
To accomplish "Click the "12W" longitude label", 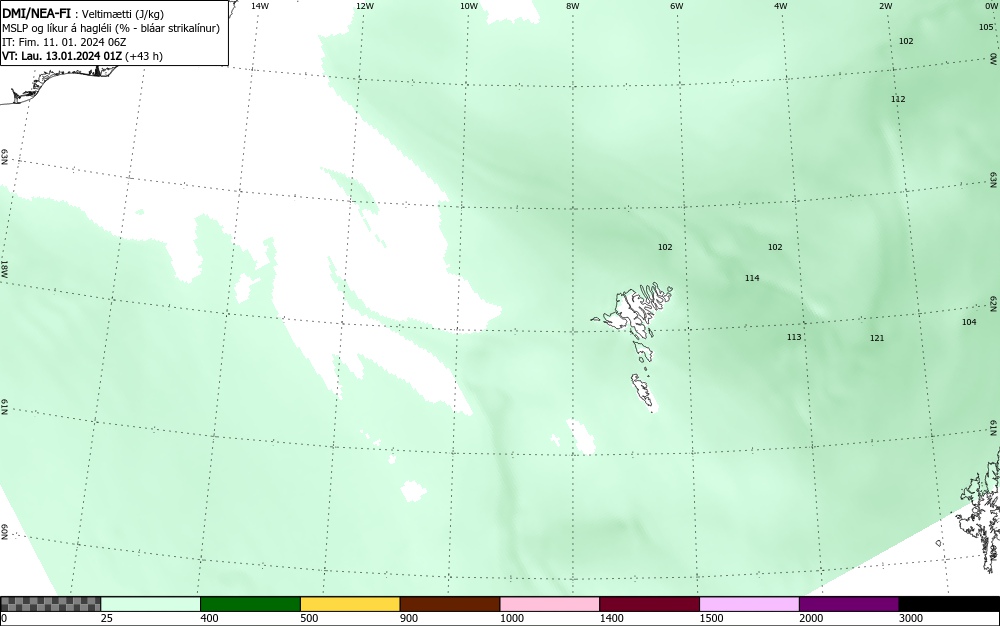I will (x=364, y=6).
